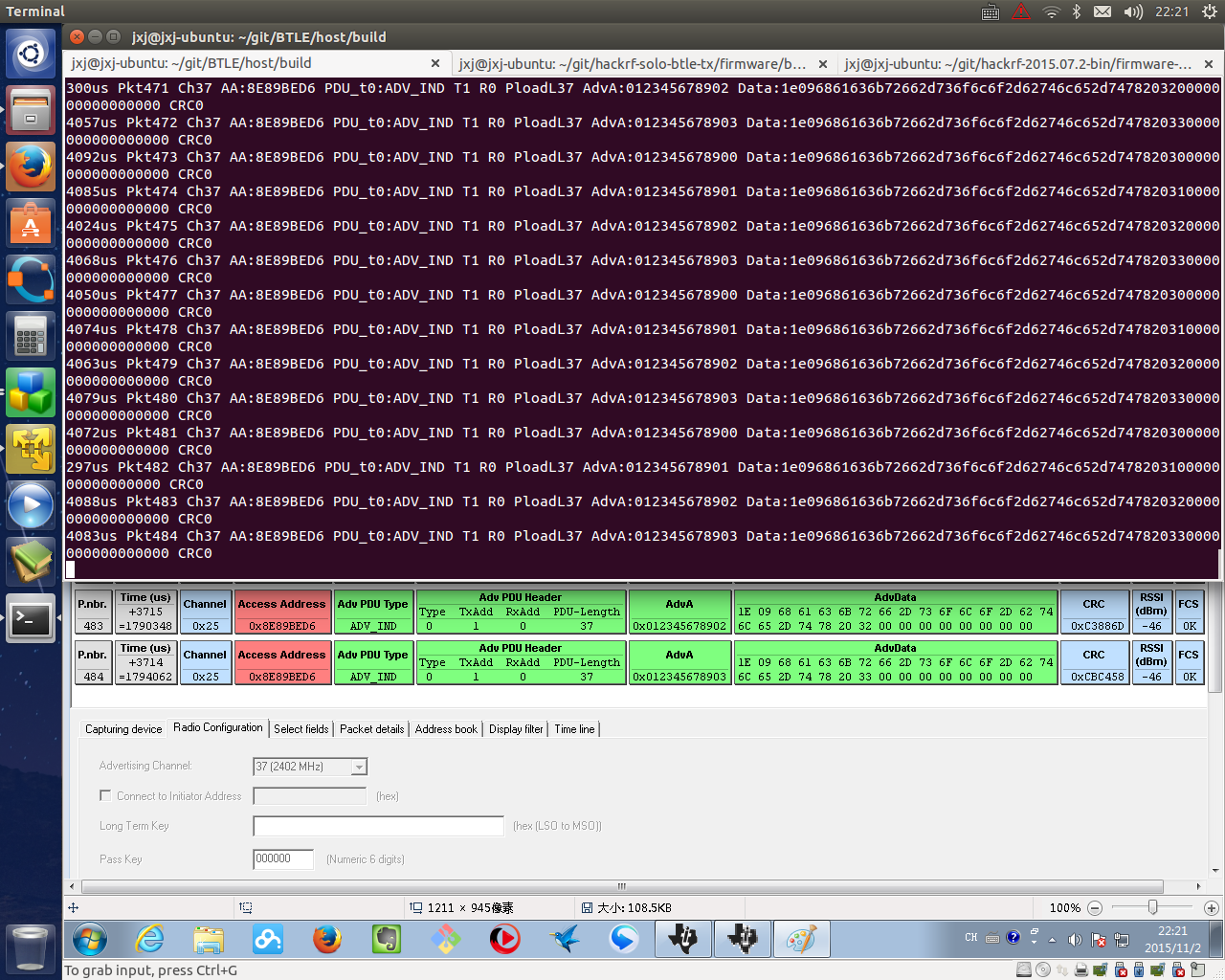Launch the Calculator from the dock
Screen dimensions: 1225x980
point(31,336)
